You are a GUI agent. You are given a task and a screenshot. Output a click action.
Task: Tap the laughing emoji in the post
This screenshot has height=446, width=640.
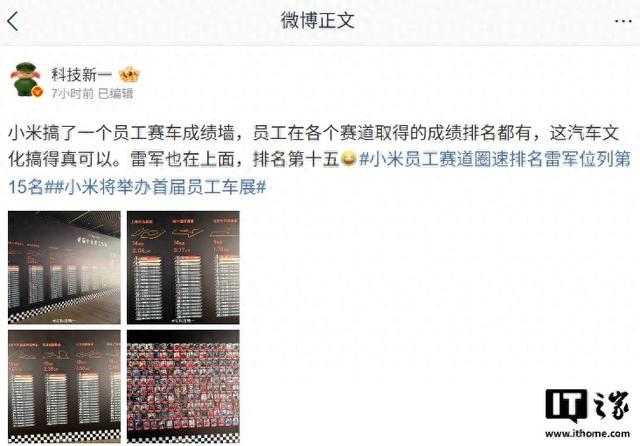pyautogui.click(x=348, y=159)
